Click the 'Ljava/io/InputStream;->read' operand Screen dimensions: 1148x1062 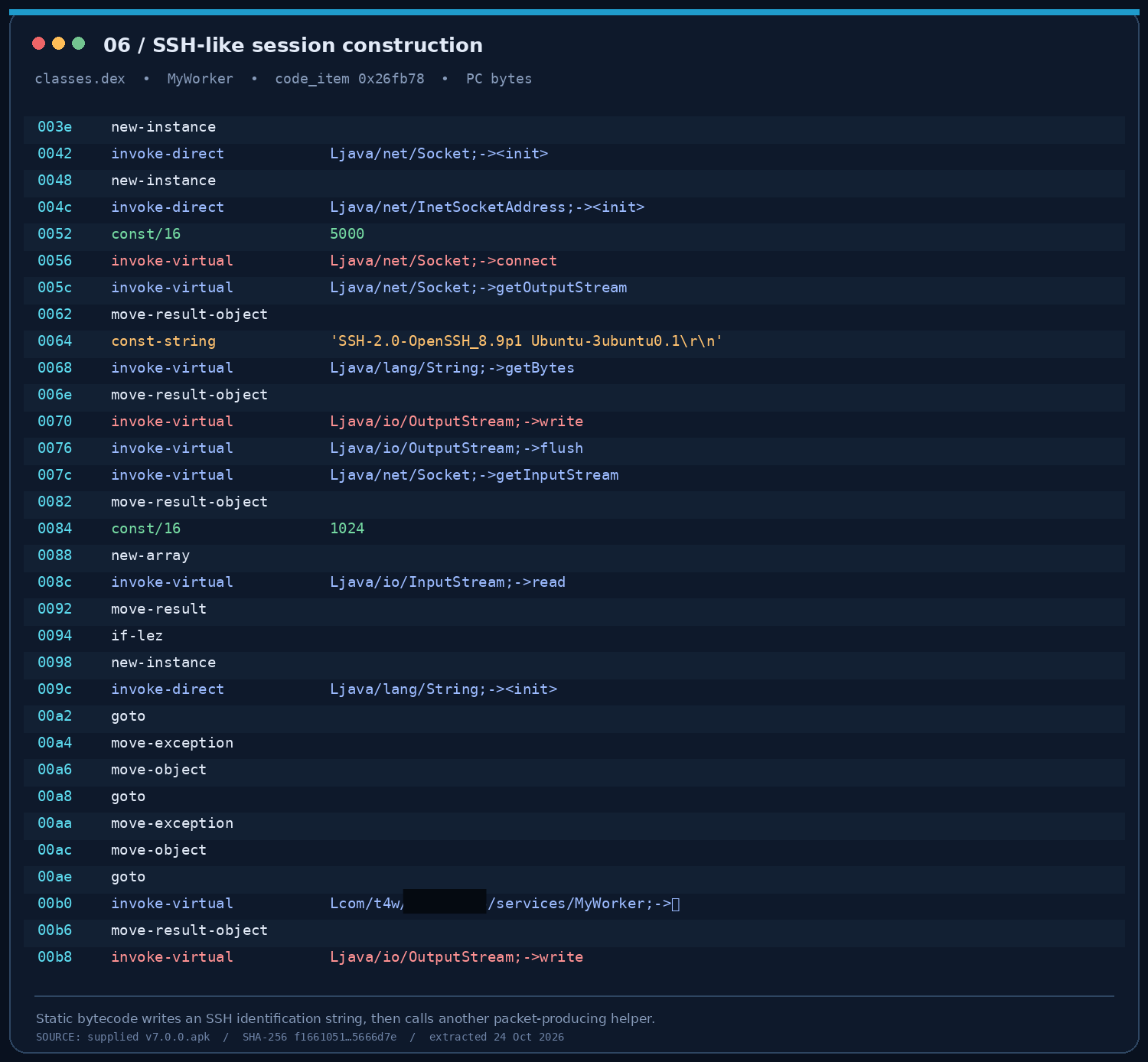(448, 582)
